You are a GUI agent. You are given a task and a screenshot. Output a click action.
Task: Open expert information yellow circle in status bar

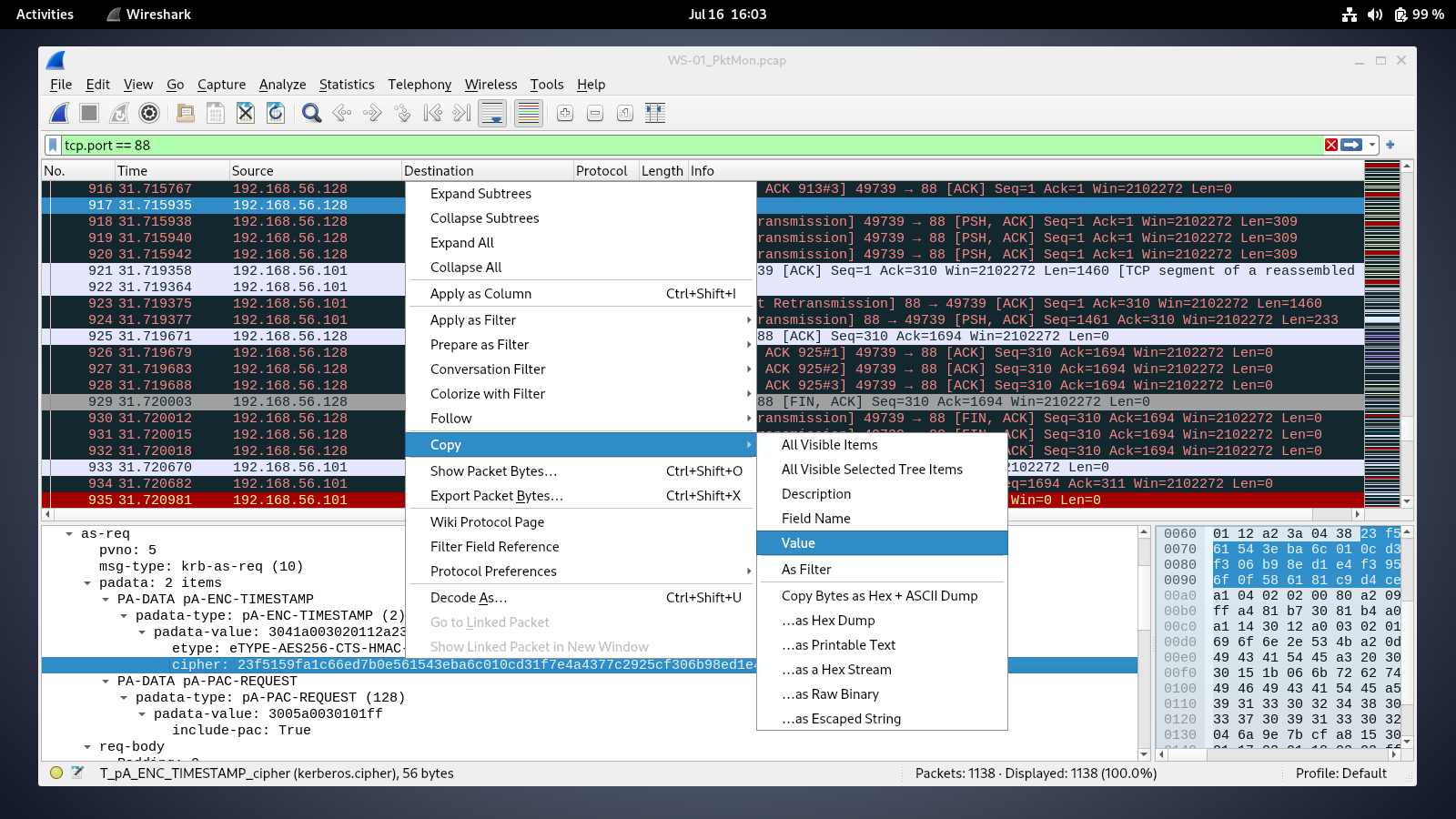point(56,773)
